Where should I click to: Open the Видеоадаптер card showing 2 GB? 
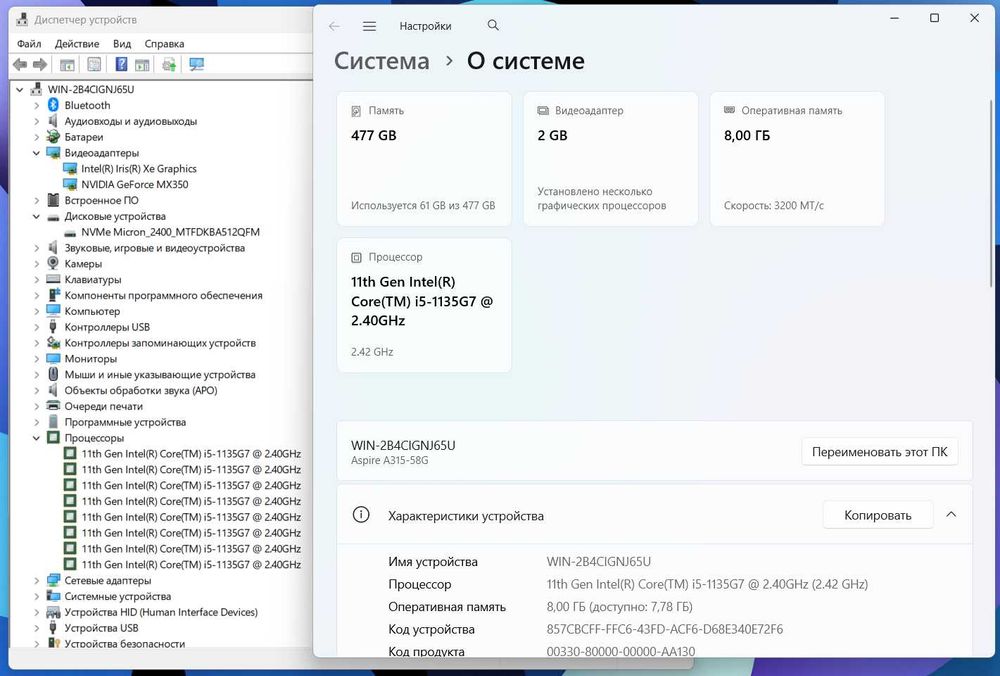click(x=610, y=159)
